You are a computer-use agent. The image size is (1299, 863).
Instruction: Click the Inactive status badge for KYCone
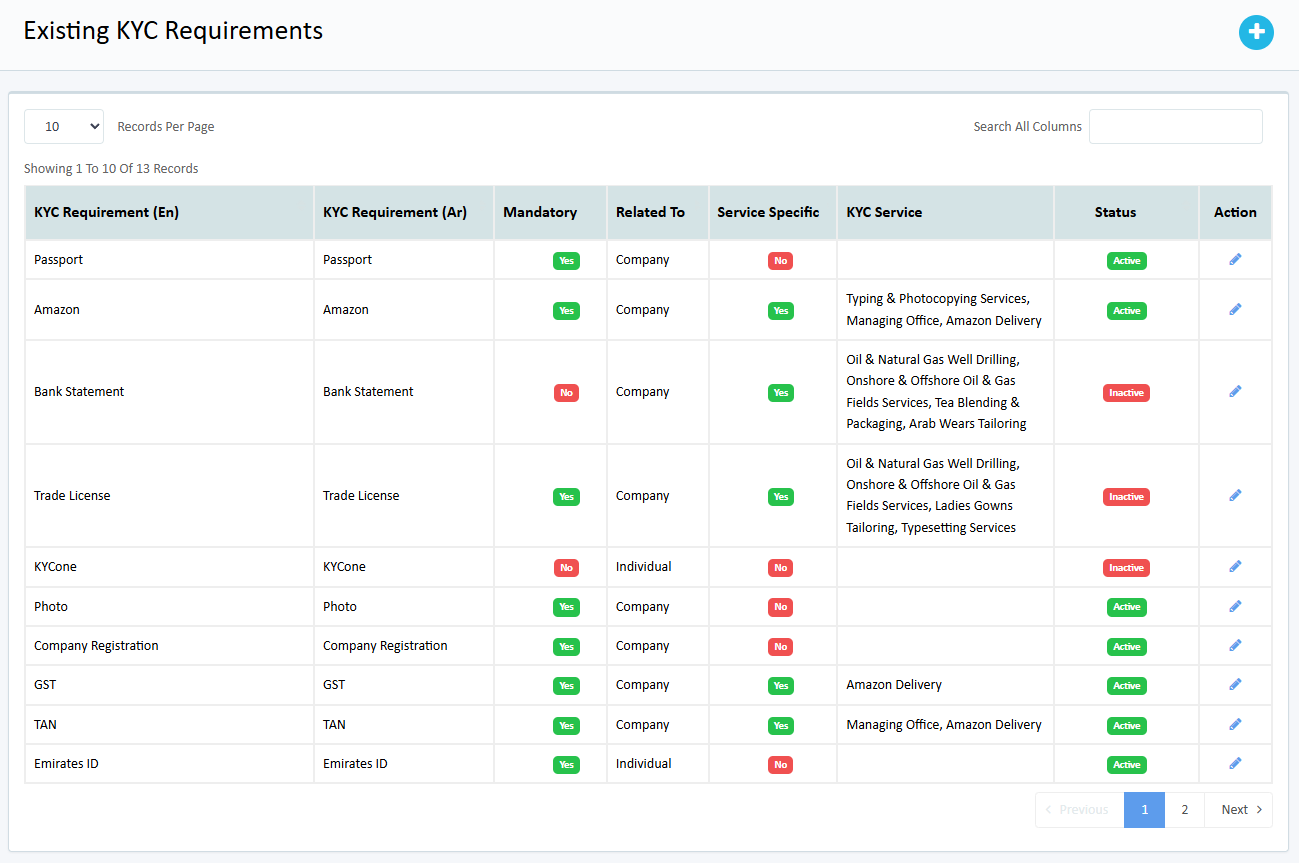coord(1126,568)
